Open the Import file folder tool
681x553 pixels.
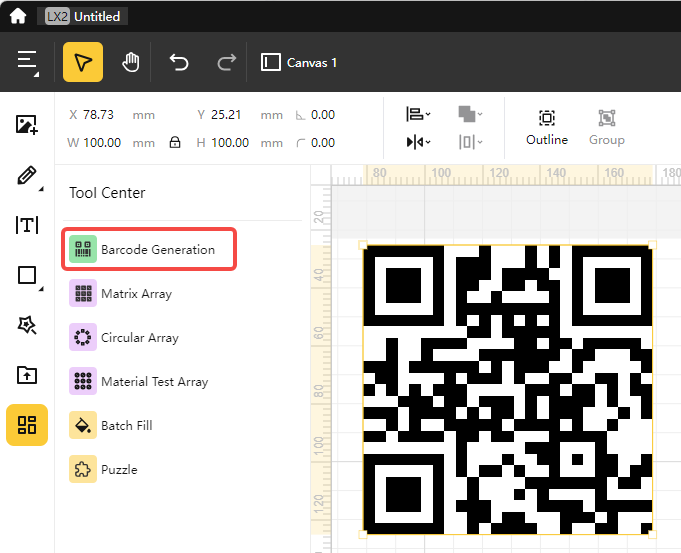click(x=27, y=375)
